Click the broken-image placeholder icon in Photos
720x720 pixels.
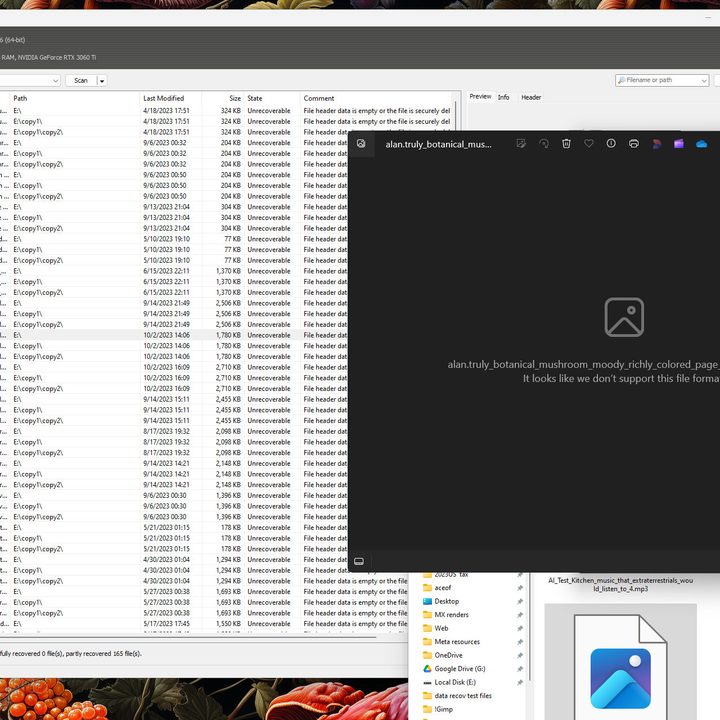click(x=624, y=317)
